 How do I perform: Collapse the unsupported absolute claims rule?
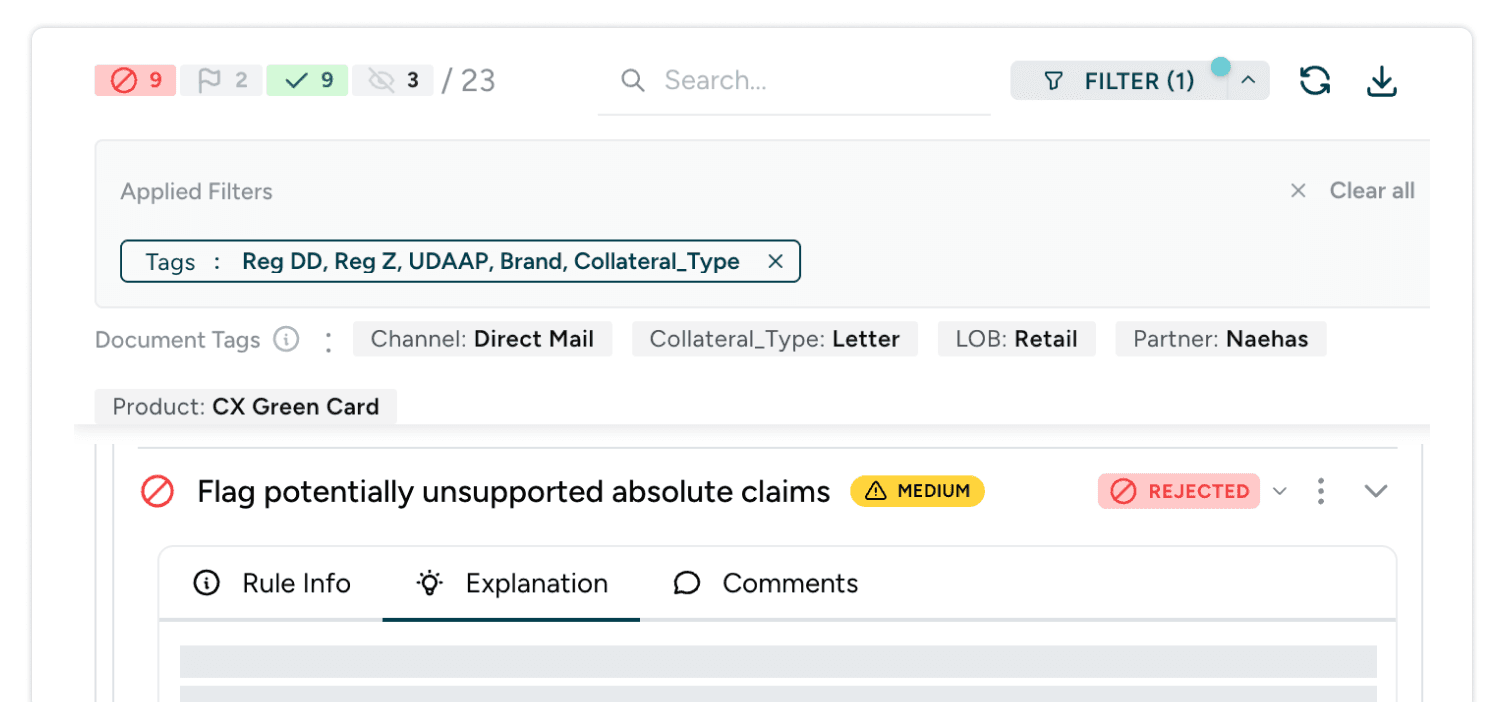(1376, 491)
